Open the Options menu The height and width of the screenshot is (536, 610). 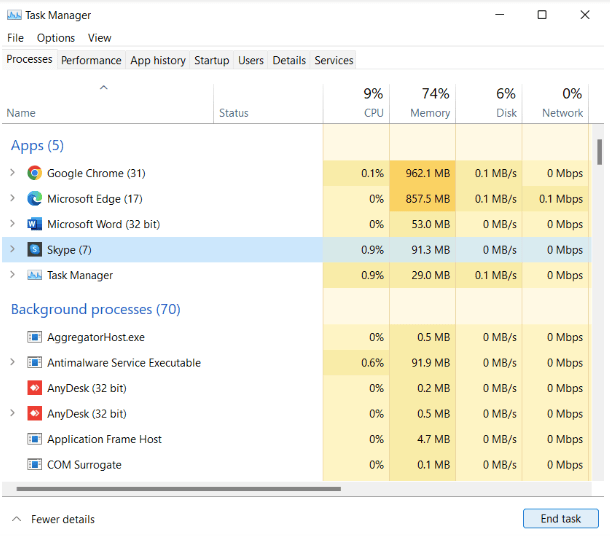56,38
